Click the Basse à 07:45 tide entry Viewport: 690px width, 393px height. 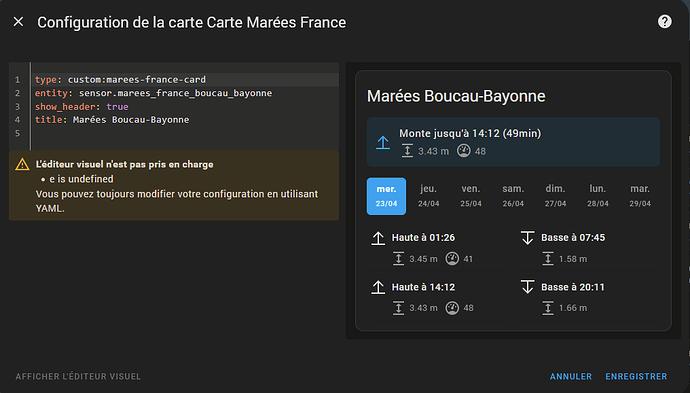point(573,238)
